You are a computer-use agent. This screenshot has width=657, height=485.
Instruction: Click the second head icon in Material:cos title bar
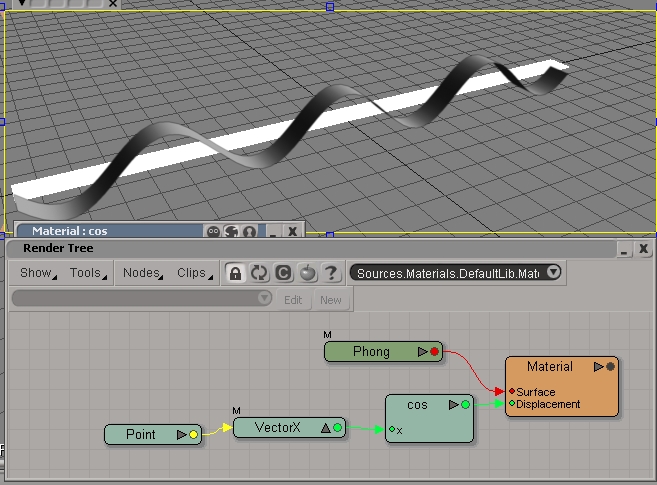tap(231, 231)
